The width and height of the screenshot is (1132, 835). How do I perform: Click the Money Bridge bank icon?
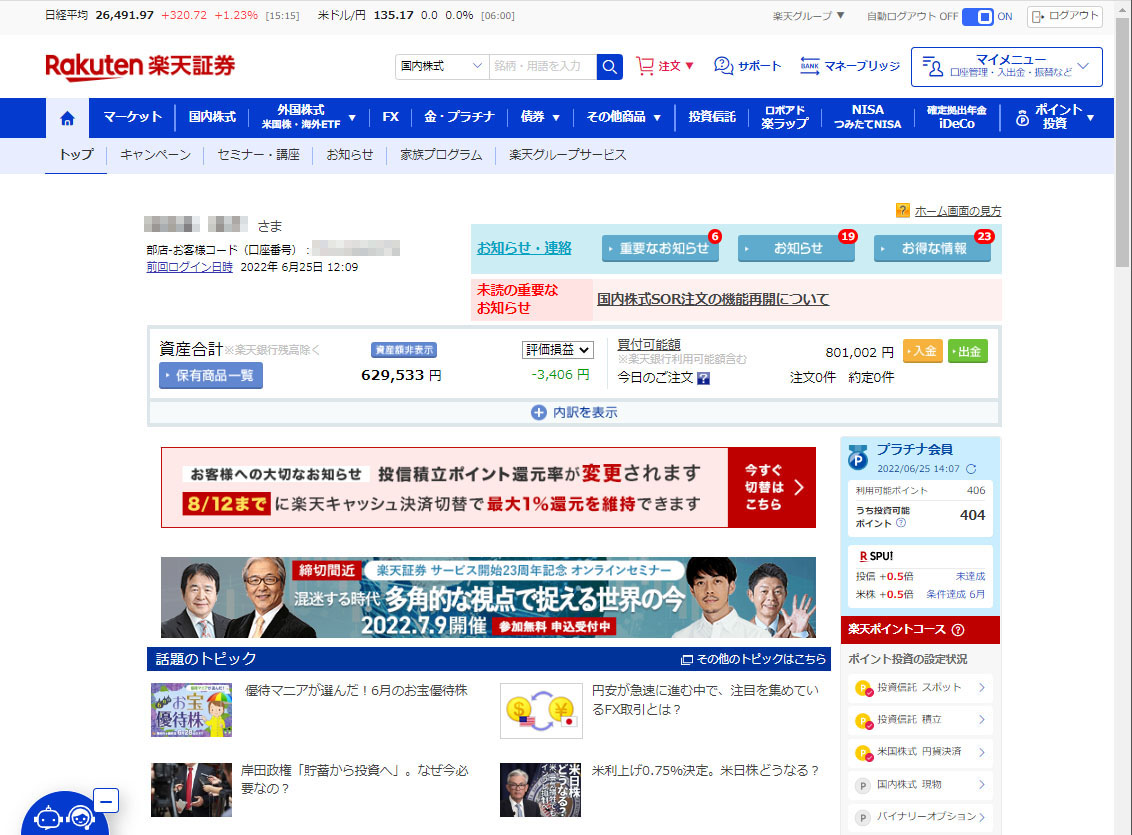pos(810,66)
